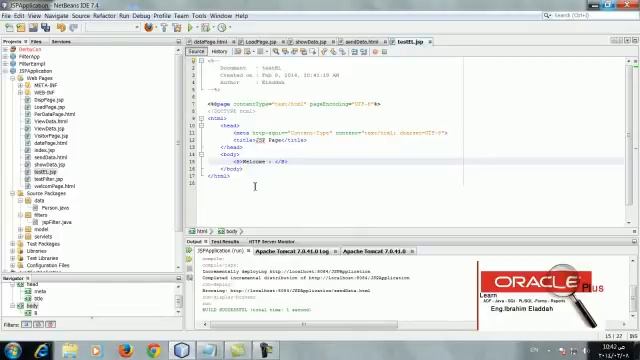Click the Stop icon in the Output panel
The width and height of the screenshot is (640, 360).
tap(189, 269)
